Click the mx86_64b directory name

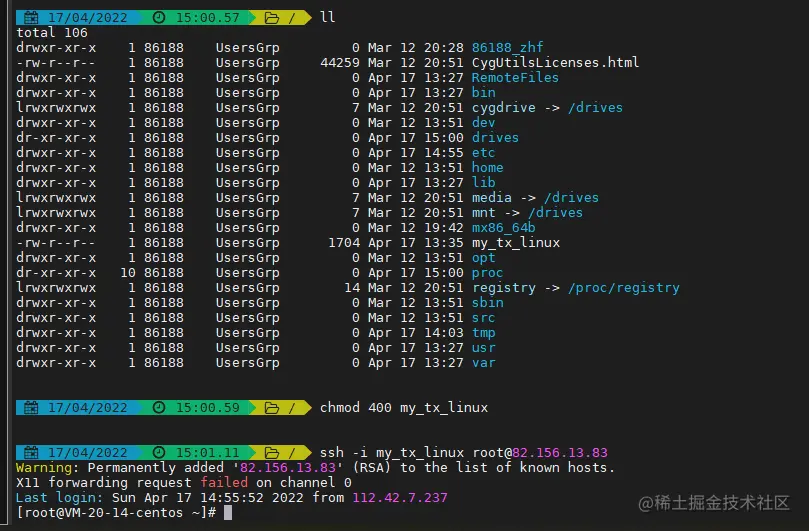tap(504, 228)
